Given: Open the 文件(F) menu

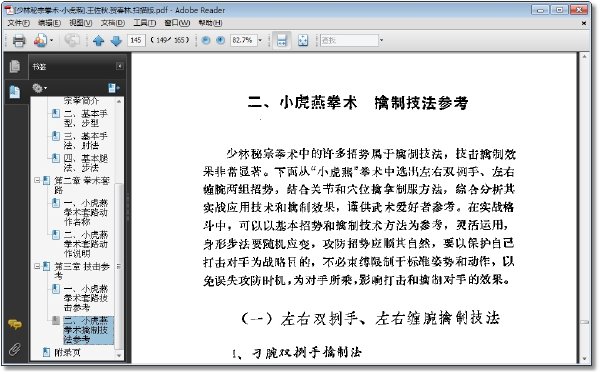Looking at the screenshot, I should pos(18,23).
